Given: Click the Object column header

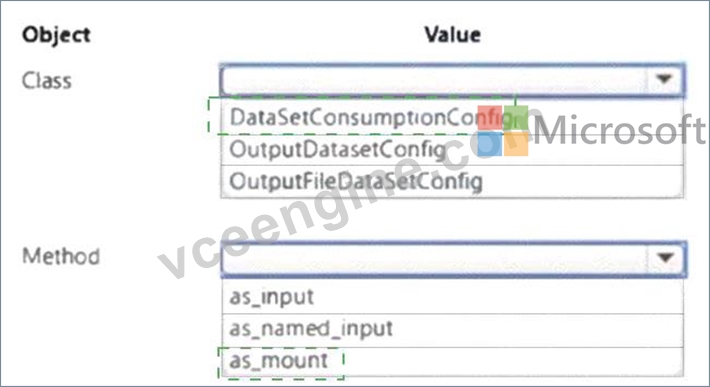Looking at the screenshot, I should 56,35.
